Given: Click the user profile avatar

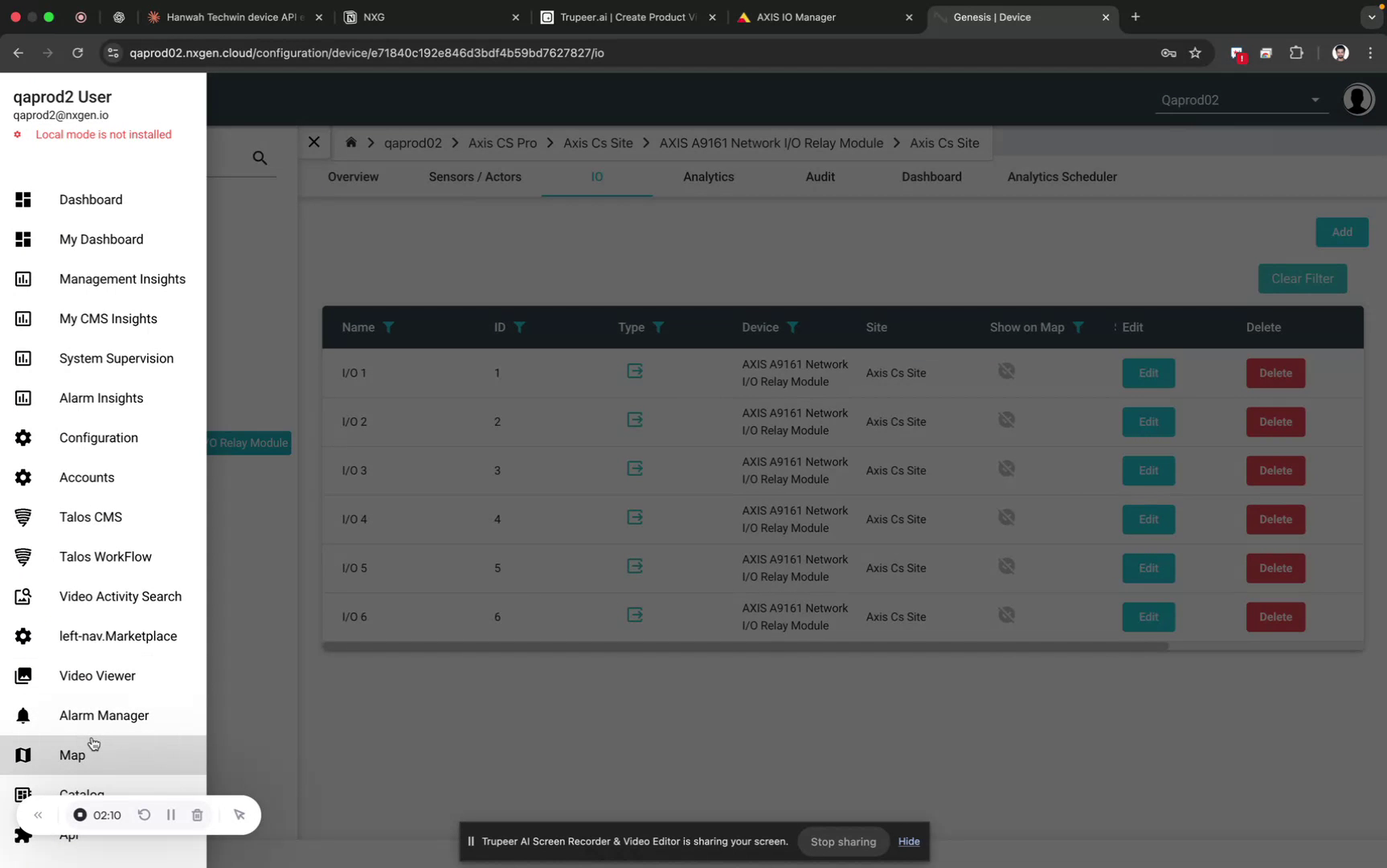Looking at the screenshot, I should click(x=1358, y=99).
